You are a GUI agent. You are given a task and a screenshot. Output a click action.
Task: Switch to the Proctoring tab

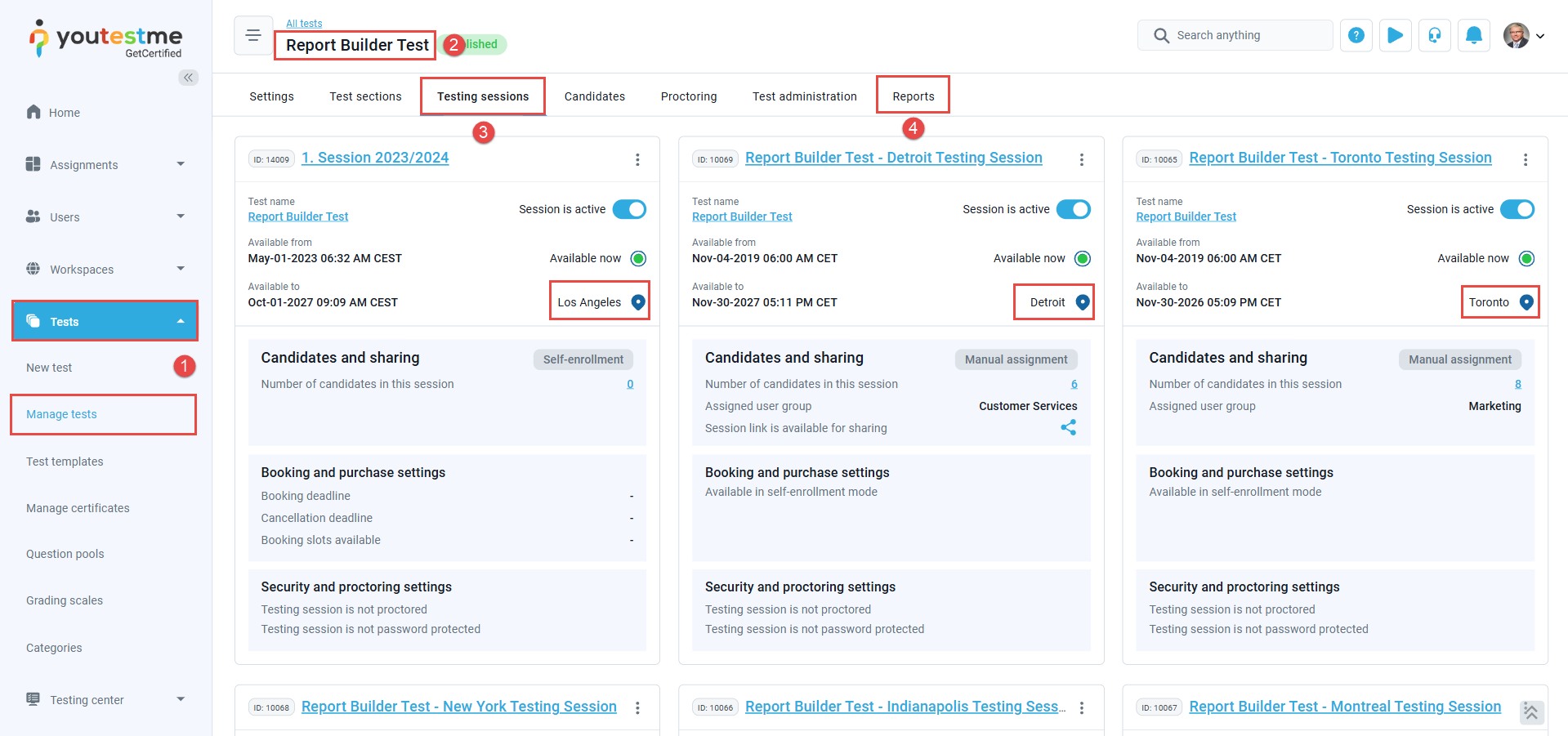pyautogui.click(x=689, y=96)
